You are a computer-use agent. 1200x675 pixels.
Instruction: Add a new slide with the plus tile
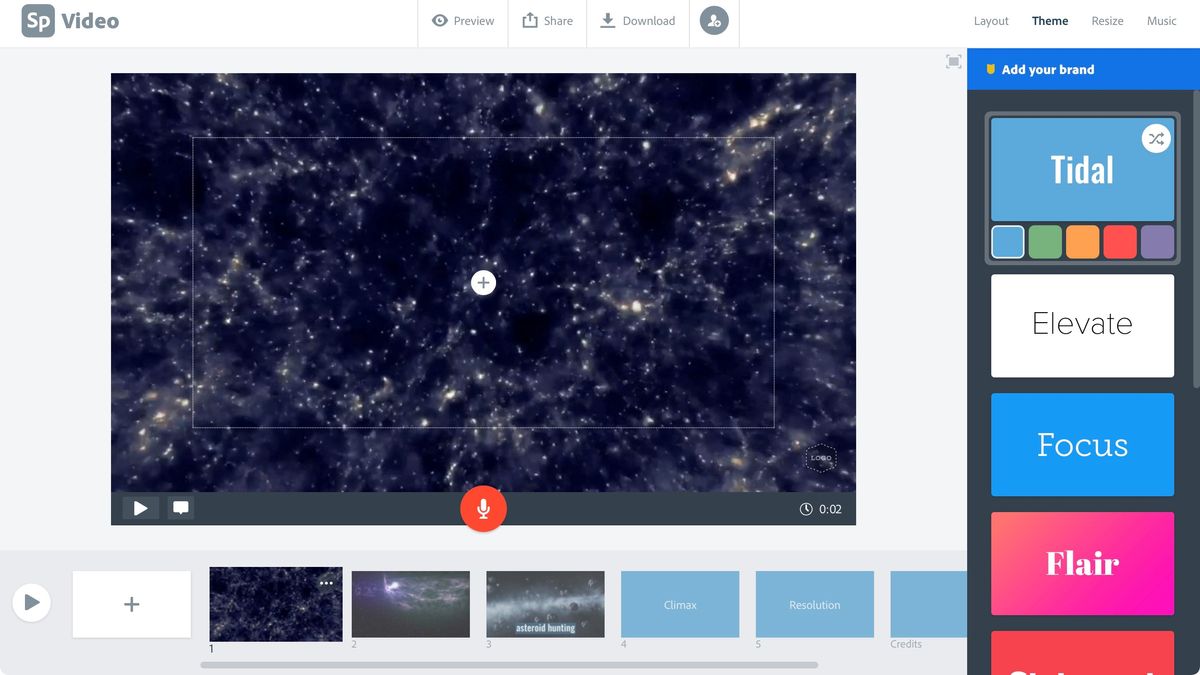[131, 602]
